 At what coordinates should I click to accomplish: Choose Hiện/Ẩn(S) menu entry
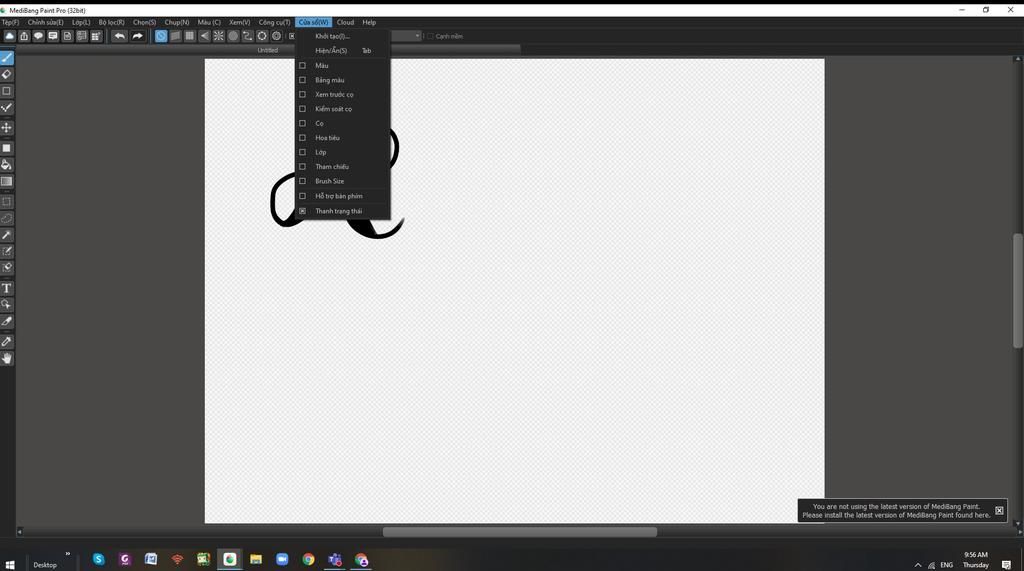pyautogui.click(x=343, y=50)
